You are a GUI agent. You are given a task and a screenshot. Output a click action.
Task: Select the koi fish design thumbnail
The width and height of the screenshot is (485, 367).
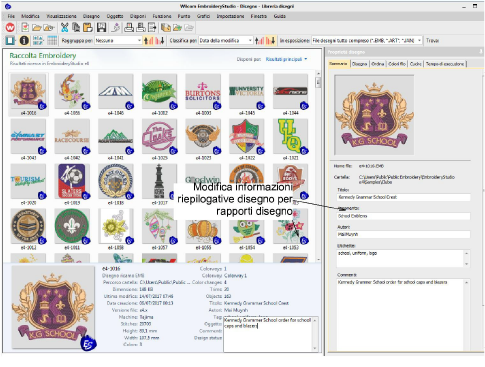click(x=72, y=91)
